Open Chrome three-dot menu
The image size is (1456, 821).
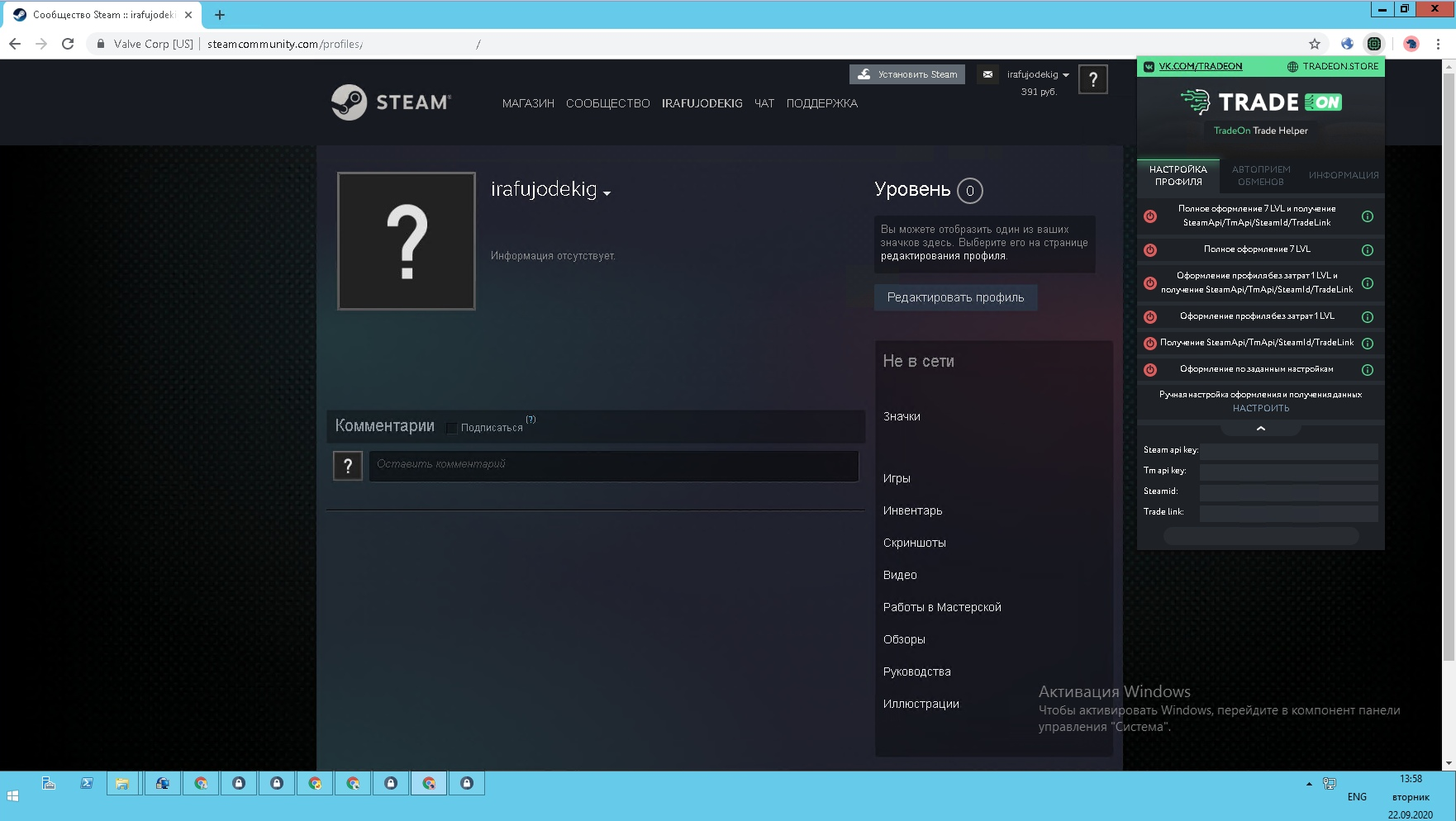(1438, 44)
